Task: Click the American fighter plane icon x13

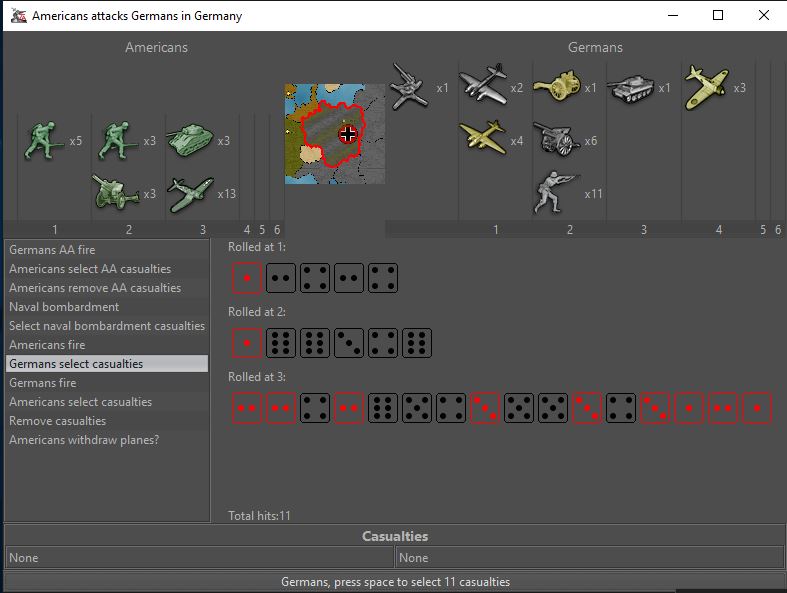Action: pyautogui.click(x=190, y=194)
